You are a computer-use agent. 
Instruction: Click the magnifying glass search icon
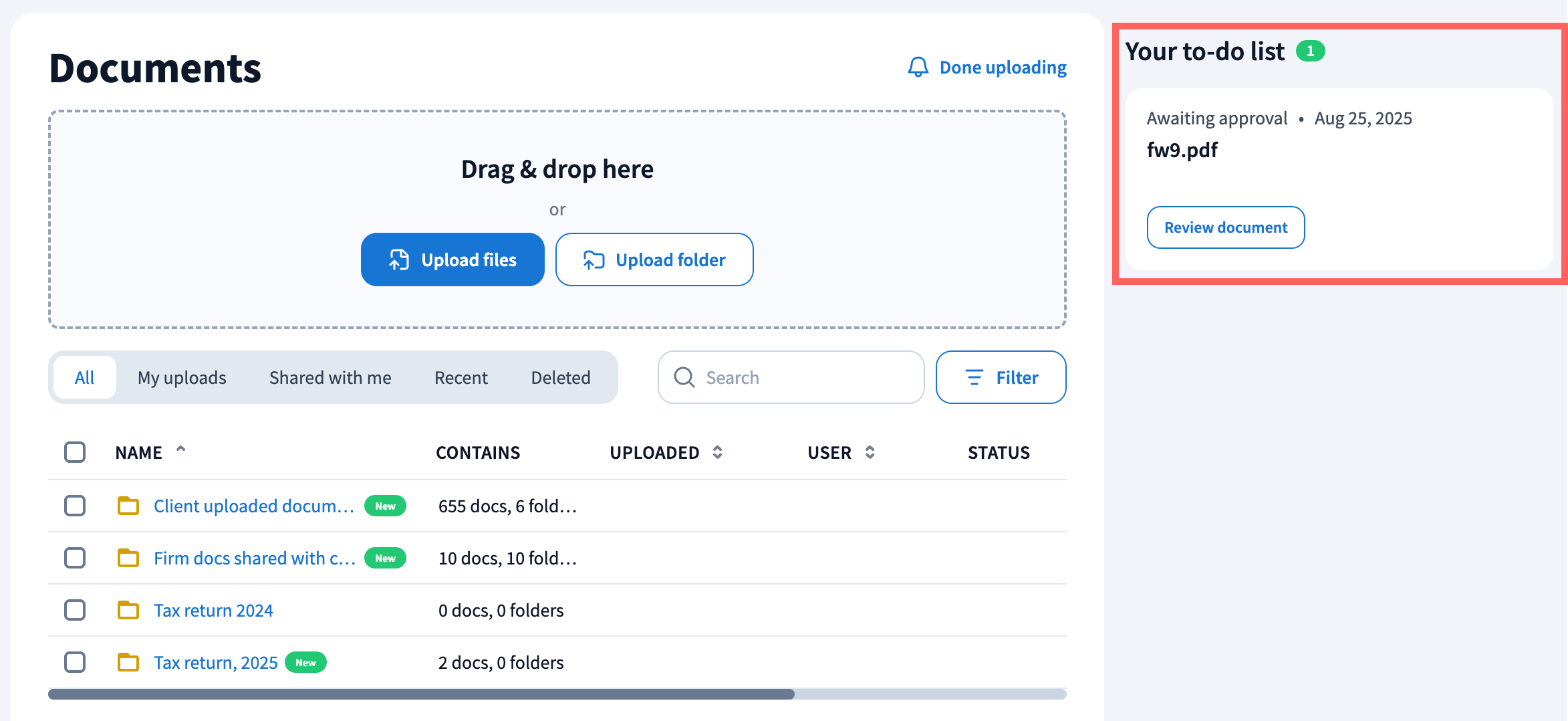[684, 377]
